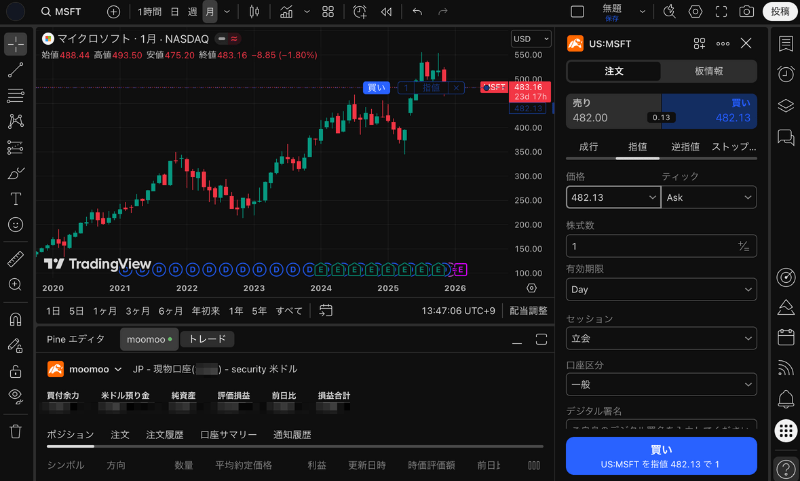Open the candlestick chart type menu
Image resolution: width=800 pixels, height=481 pixels.
[x=254, y=12]
